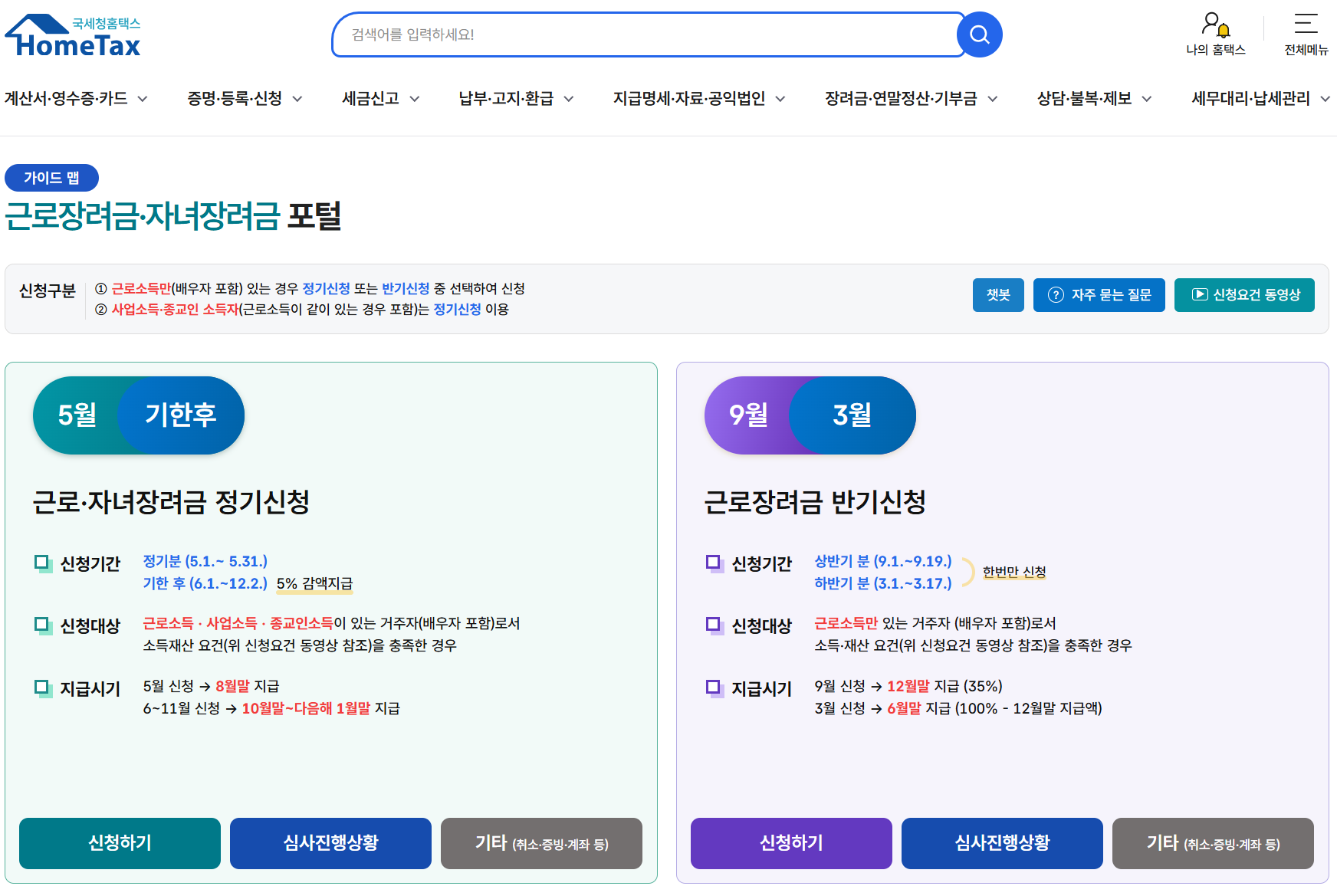Click 사업소득·종교인 소득자 red text
This screenshot has width=1337, height=896.
[175, 309]
